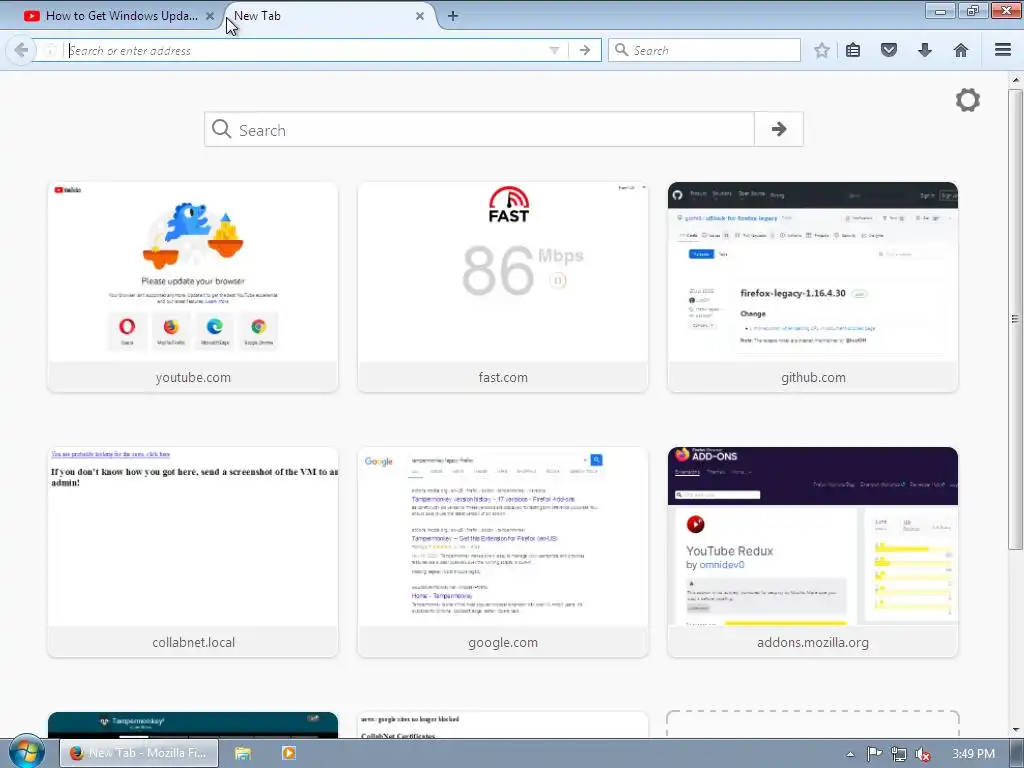The height and width of the screenshot is (768, 1024).
Task: Launch the media player taskbar icon
Action: pos(288,753)
